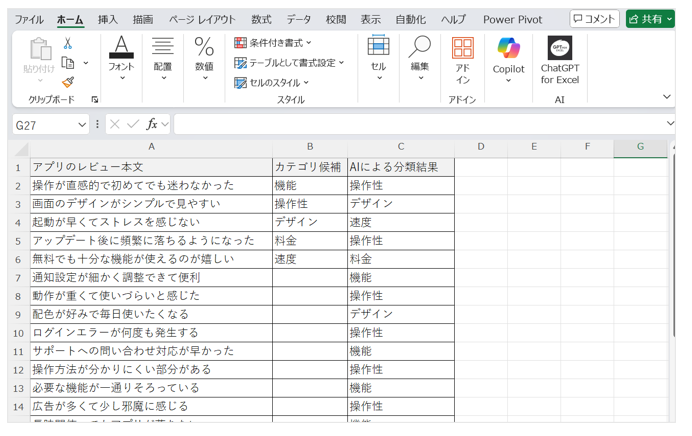Select row 7 header
The width and height of the screenshot is (692, 436).
(18, 278)
